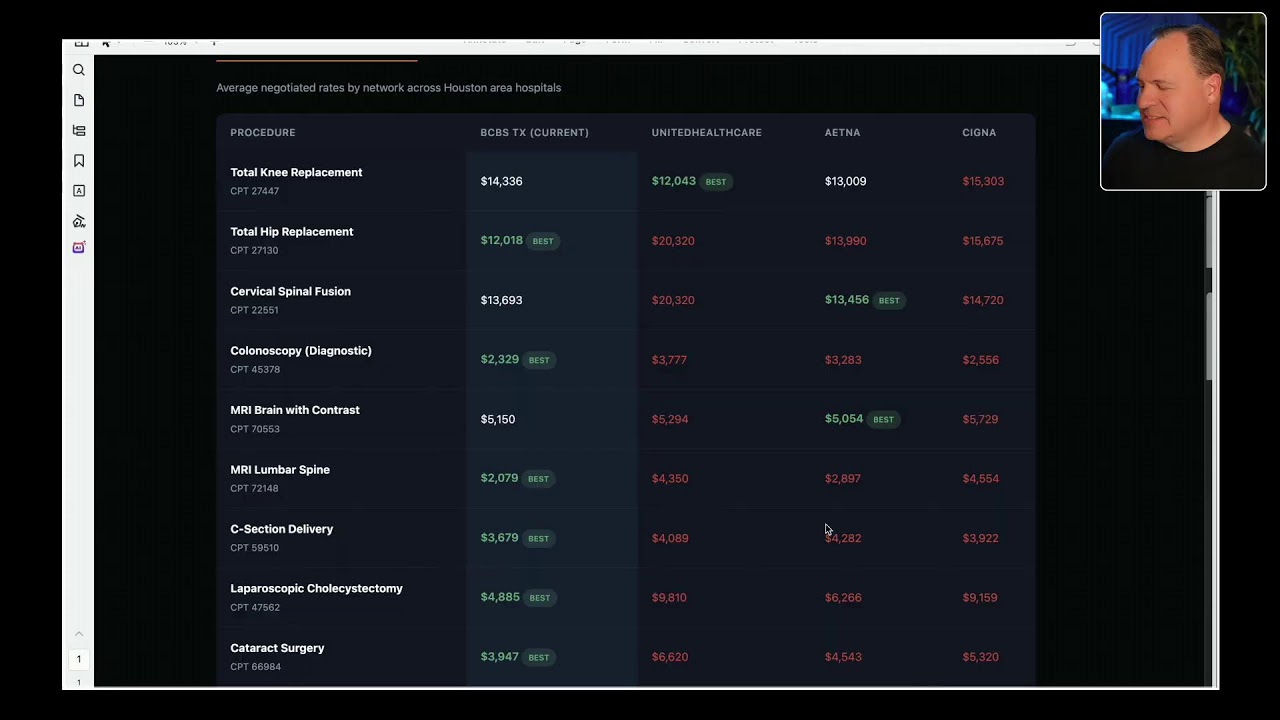This screenshot has height=720, width=1280.
Task: Click the $3,922 Cigna C-section rate
Action: coord(980,538)
